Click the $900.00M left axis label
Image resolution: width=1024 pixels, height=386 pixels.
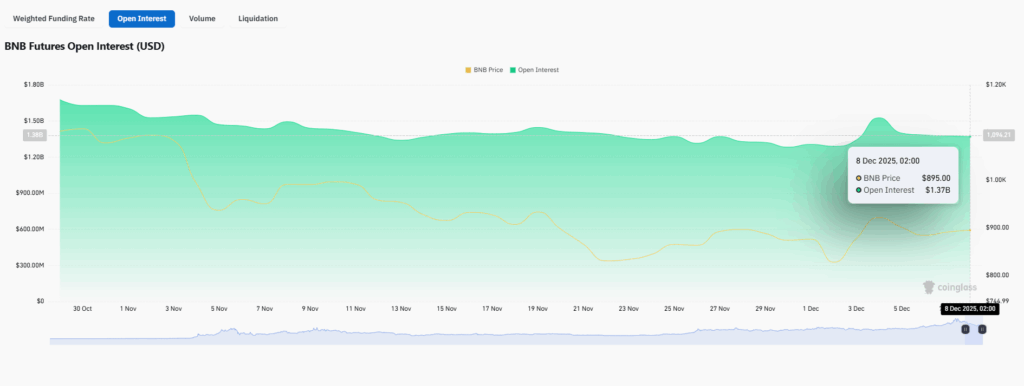coord(31,193)
